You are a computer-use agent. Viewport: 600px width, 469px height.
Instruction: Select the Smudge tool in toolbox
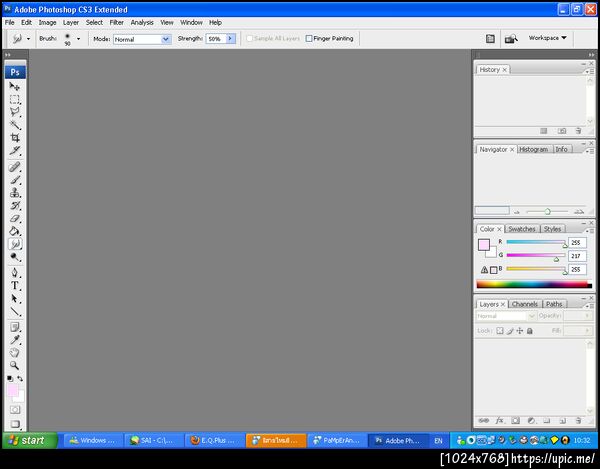tap(15, 244)
